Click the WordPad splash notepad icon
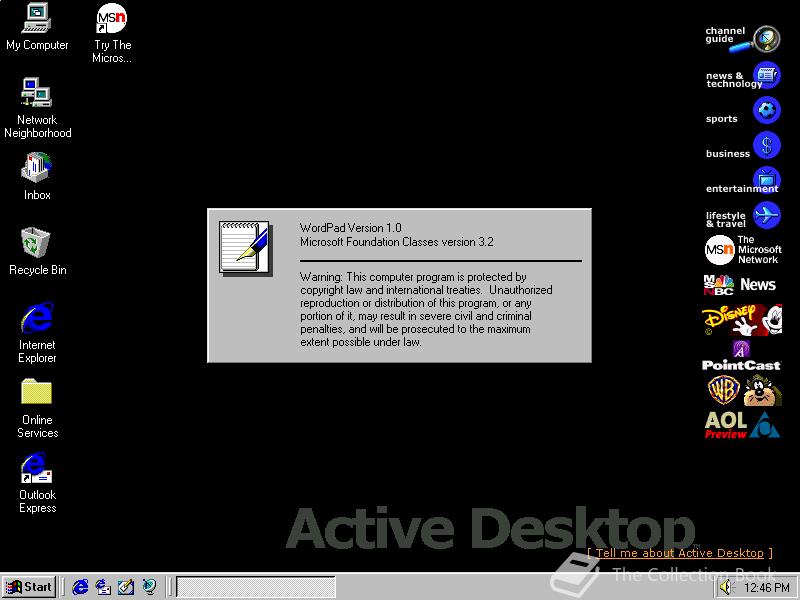Image resolution: width=800 pixels, height=600 pixels. tap(245, 248)
